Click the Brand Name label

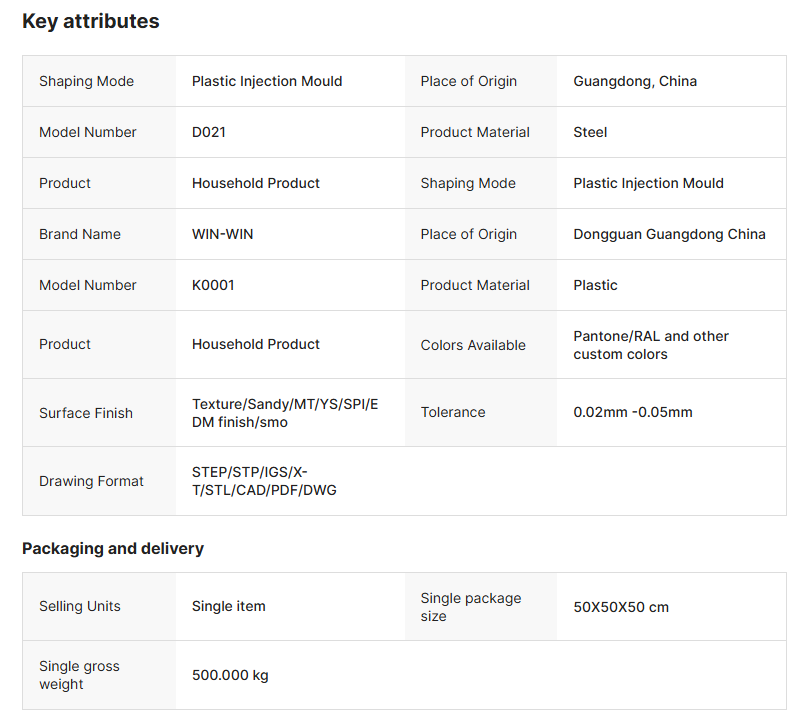pyautogui.click(x=80, y=234)
